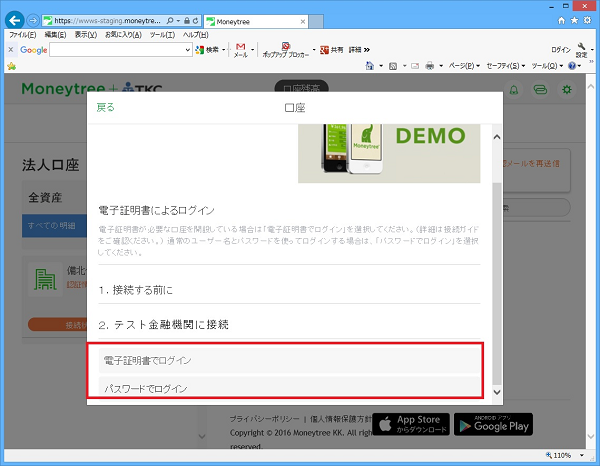Click the command bar printer icon
Image resolution: width=600 pixels, height=466 pixels.
point(430,66)
